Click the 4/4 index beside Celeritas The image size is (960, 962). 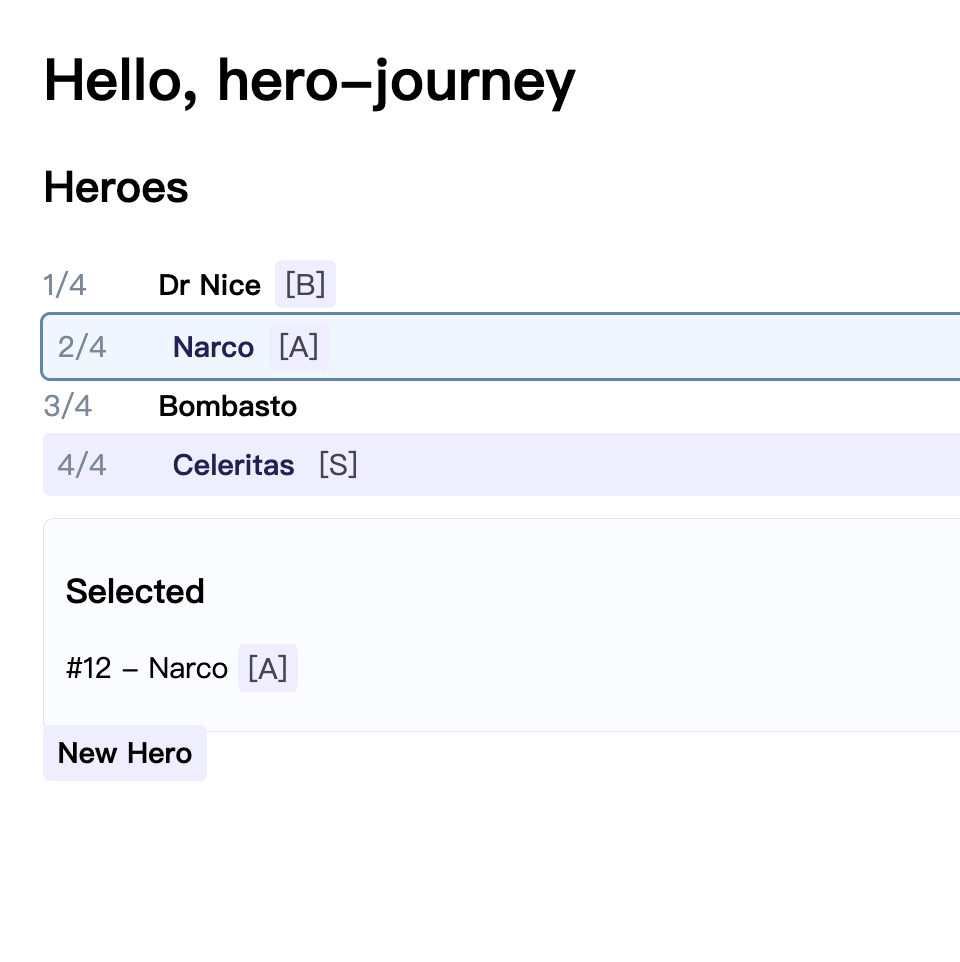point(82,465)
